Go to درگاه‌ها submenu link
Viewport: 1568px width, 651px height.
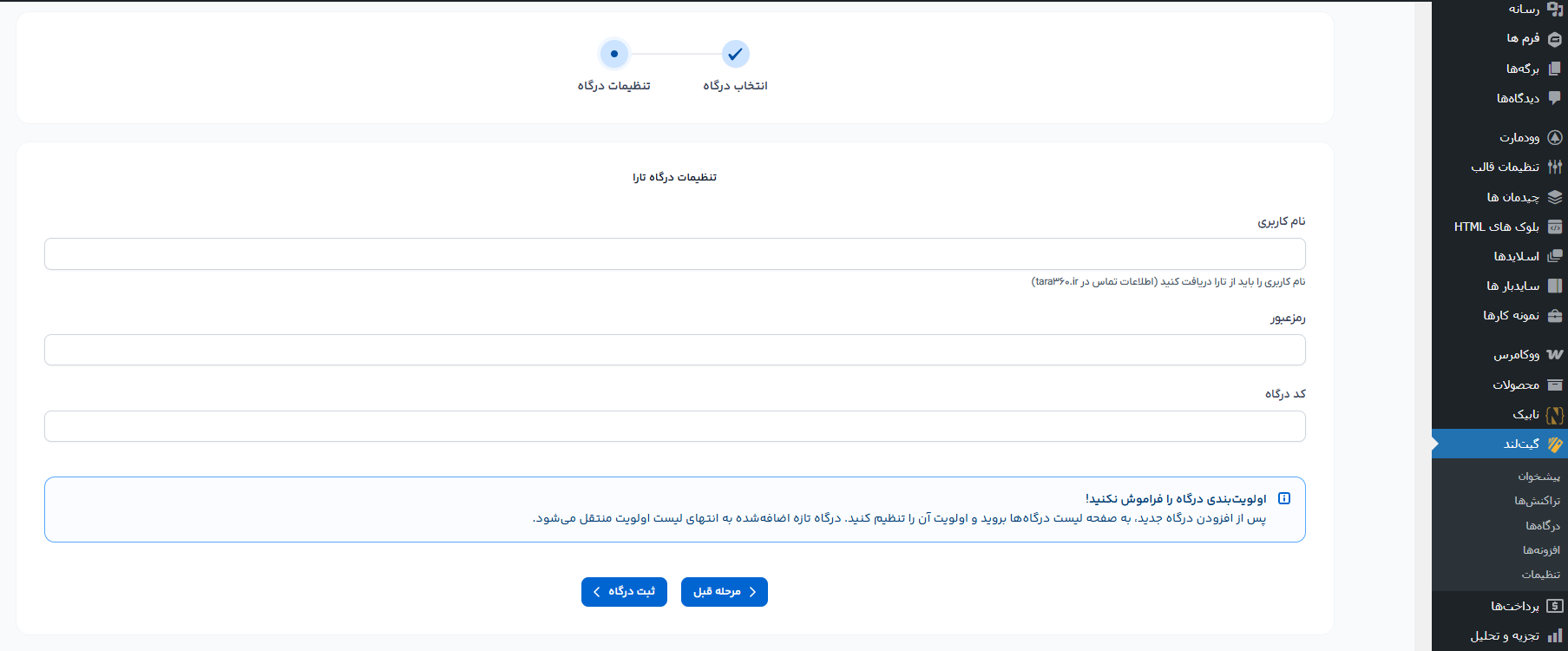pyautogui.click(x=1543, y=526)
